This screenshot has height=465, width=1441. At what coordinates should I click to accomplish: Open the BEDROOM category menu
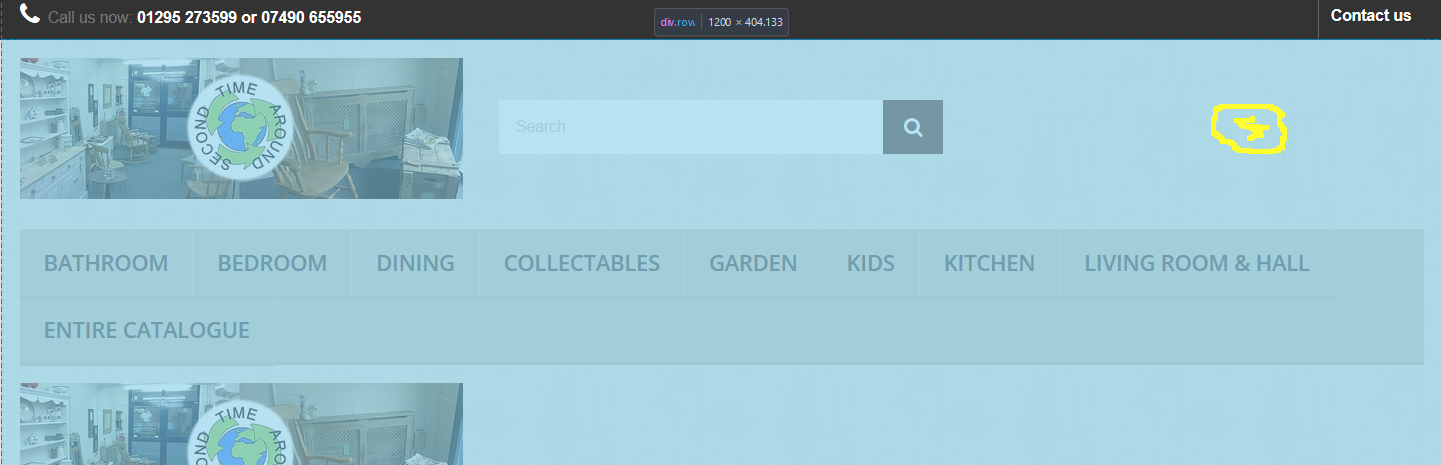pyautogui.click(x=272, y=263)
